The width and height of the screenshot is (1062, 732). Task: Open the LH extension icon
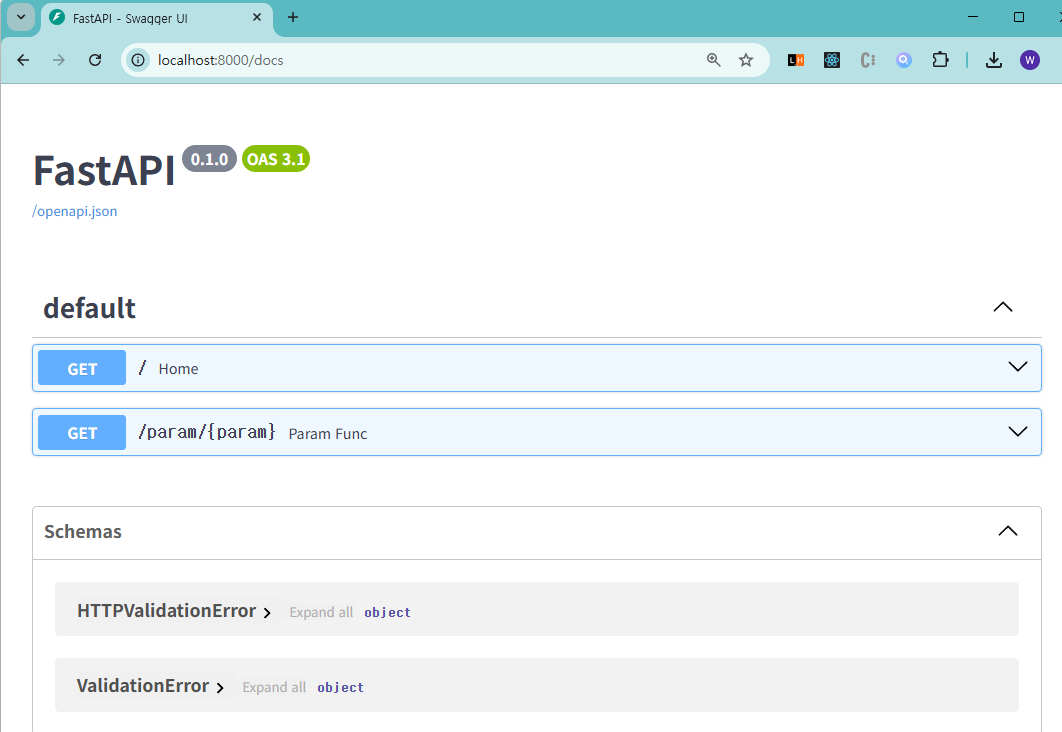(796, 60)
